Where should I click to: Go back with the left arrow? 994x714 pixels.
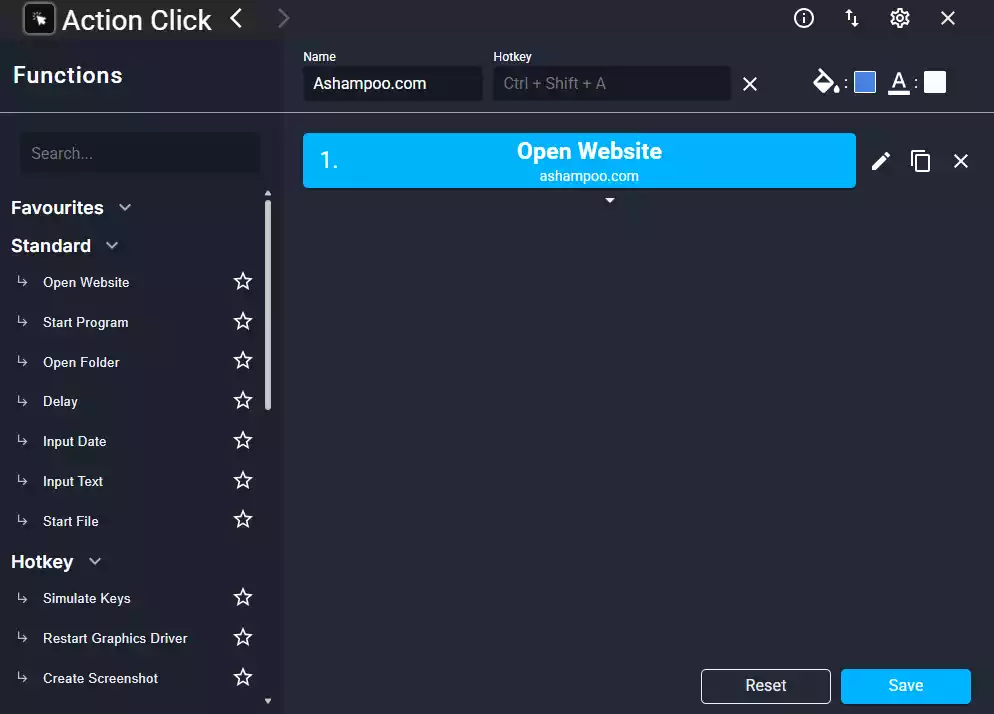coord(236,18)
